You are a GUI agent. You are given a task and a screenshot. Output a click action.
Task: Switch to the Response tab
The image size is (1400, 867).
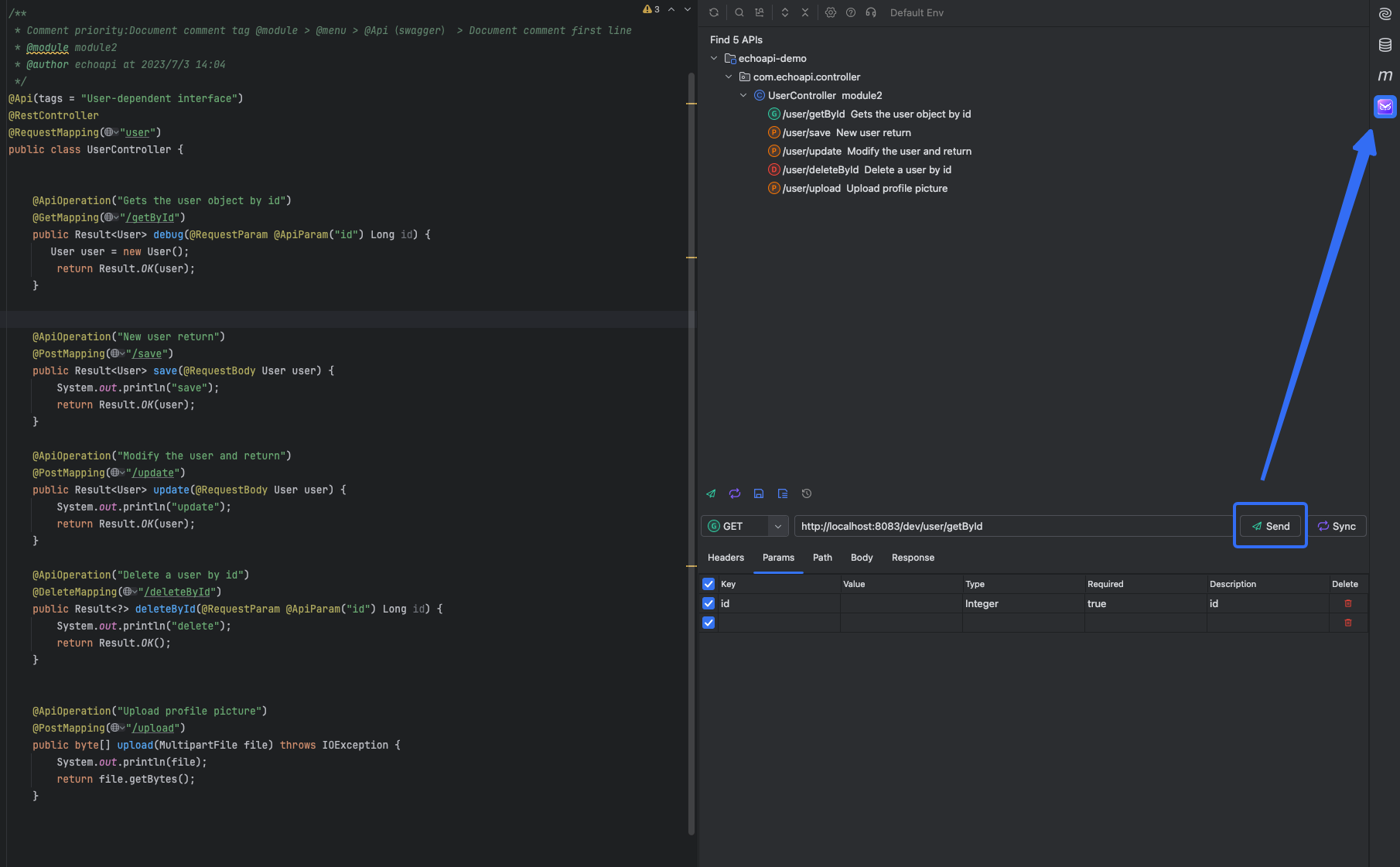point(913,558)
